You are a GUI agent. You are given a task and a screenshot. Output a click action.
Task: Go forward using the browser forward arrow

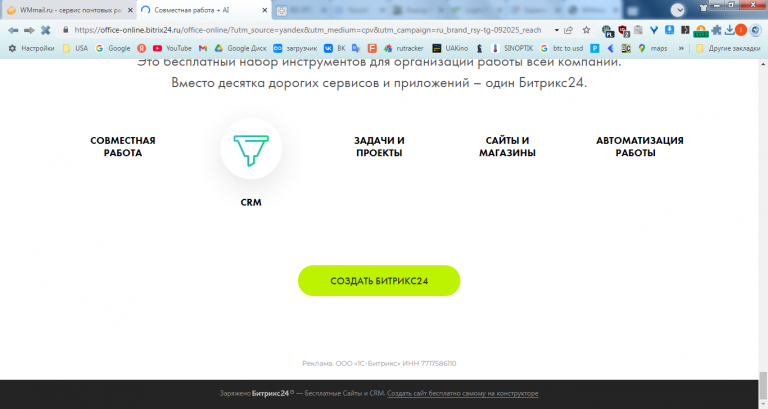[29, 30]
